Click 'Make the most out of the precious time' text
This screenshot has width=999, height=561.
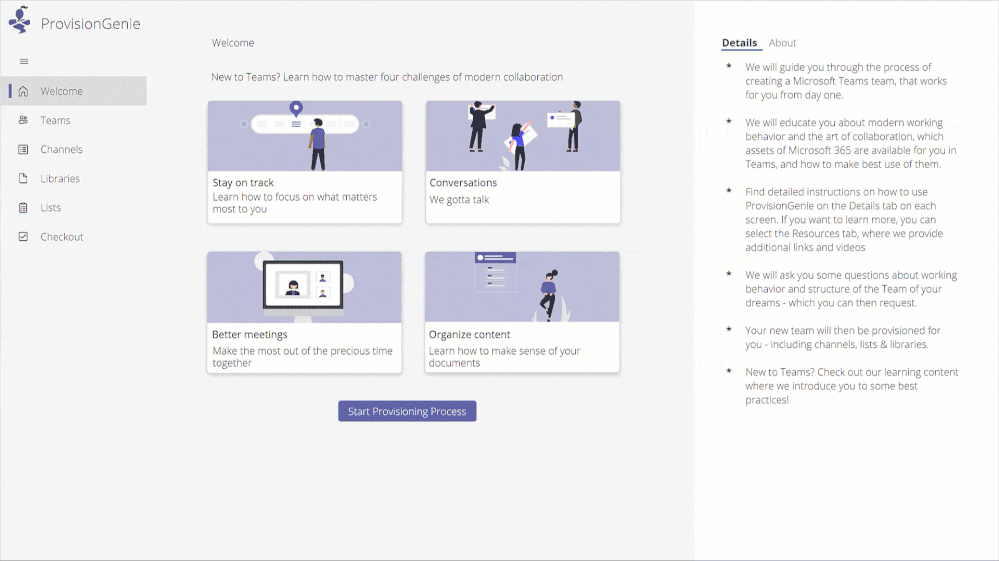pyautogui.click(x=303, y=357)
